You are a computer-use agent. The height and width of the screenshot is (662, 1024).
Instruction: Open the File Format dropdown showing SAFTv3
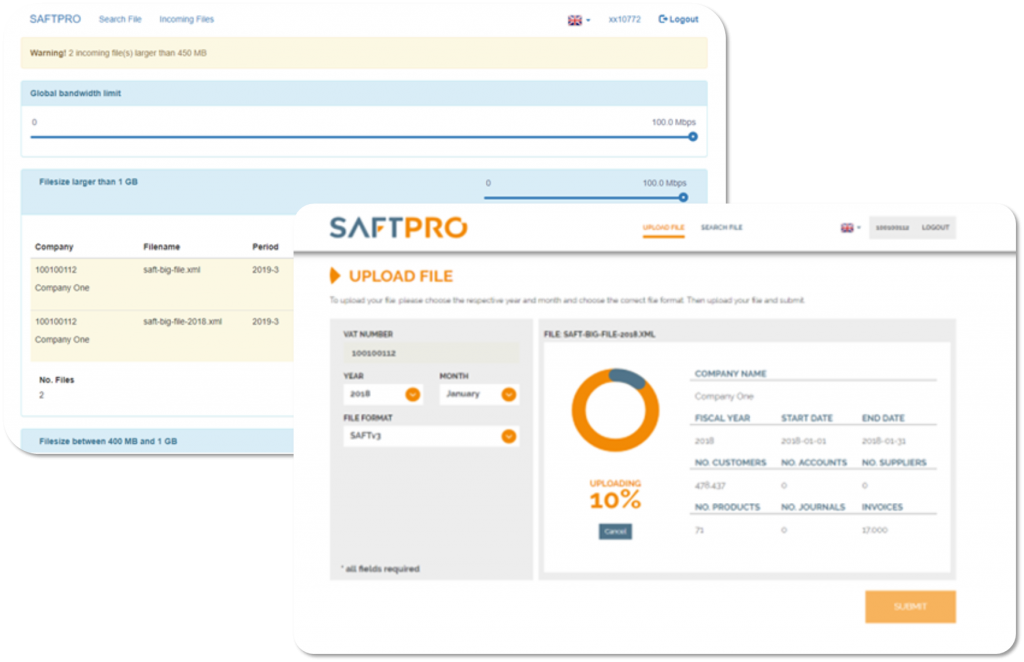click(431, 436)
